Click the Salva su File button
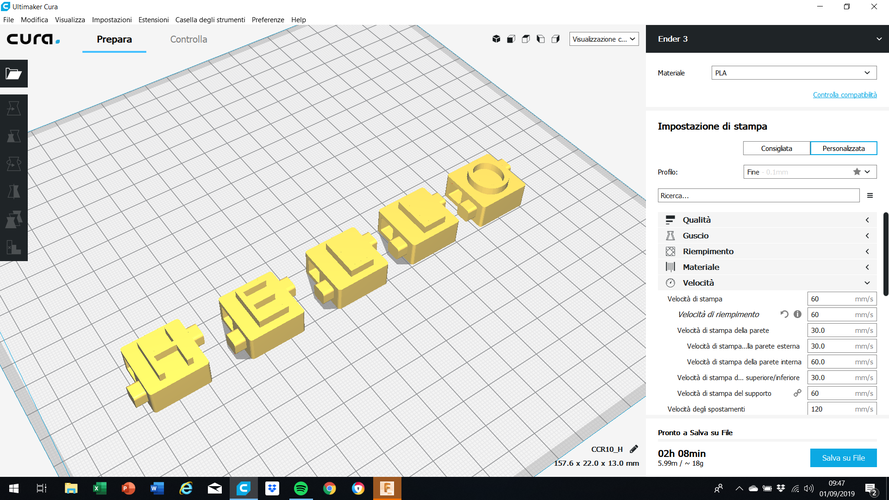The image size is (889, 500). tap(843, 457)
